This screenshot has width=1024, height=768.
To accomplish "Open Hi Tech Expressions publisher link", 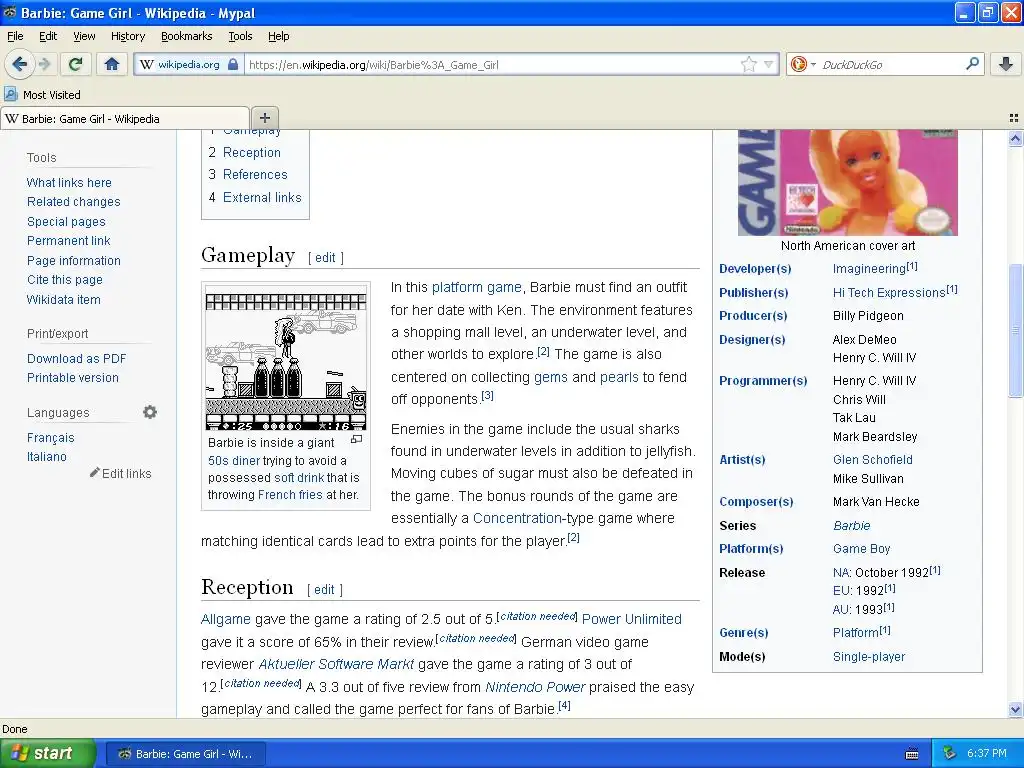I will (x=889, y=293).
